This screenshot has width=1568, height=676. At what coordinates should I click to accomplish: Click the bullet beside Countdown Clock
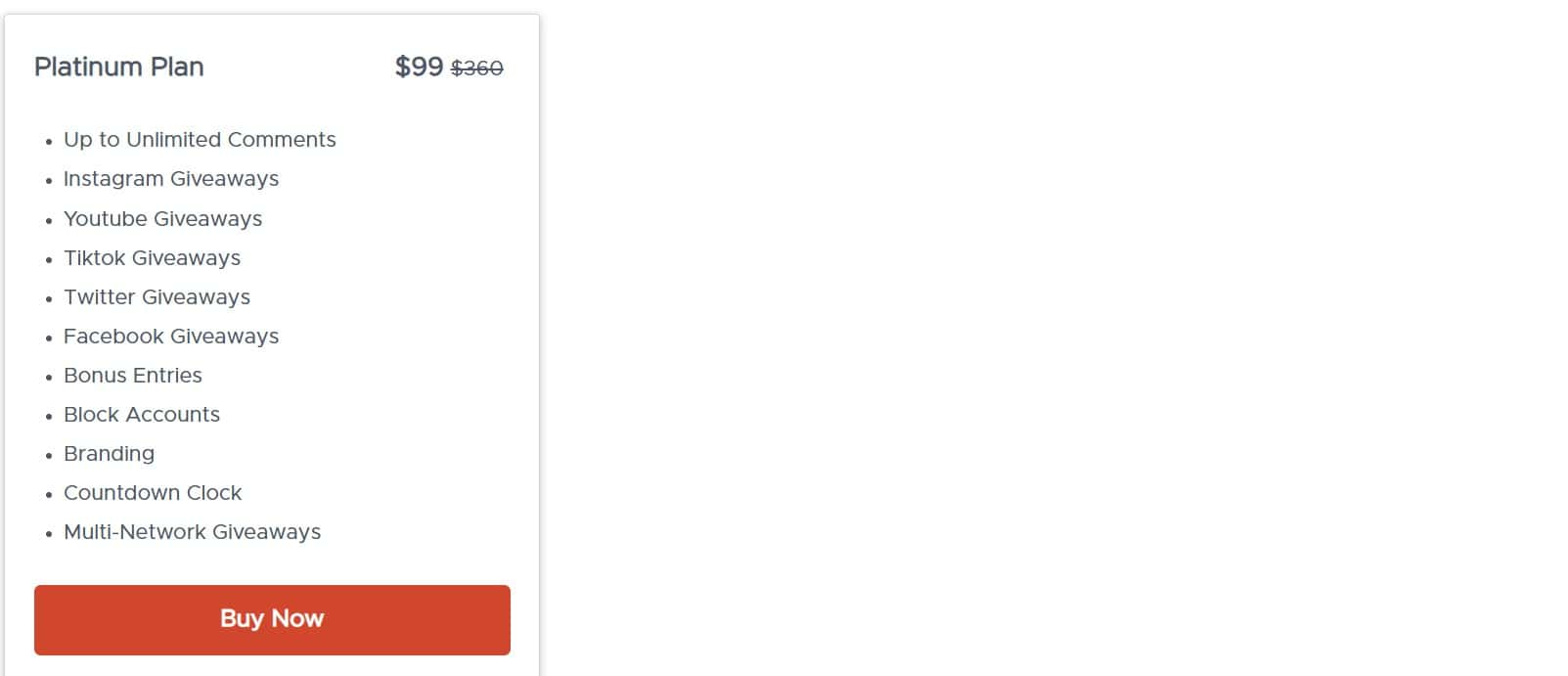[x=49, y=495]
